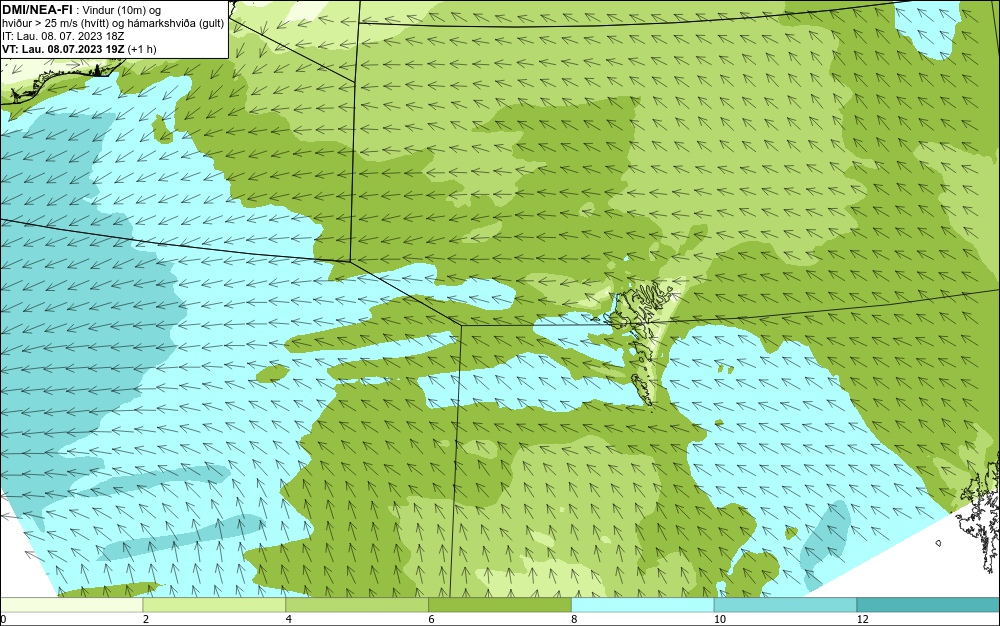Click the legend scale label 8
The image size is (1000, 626).
(575, 619)
